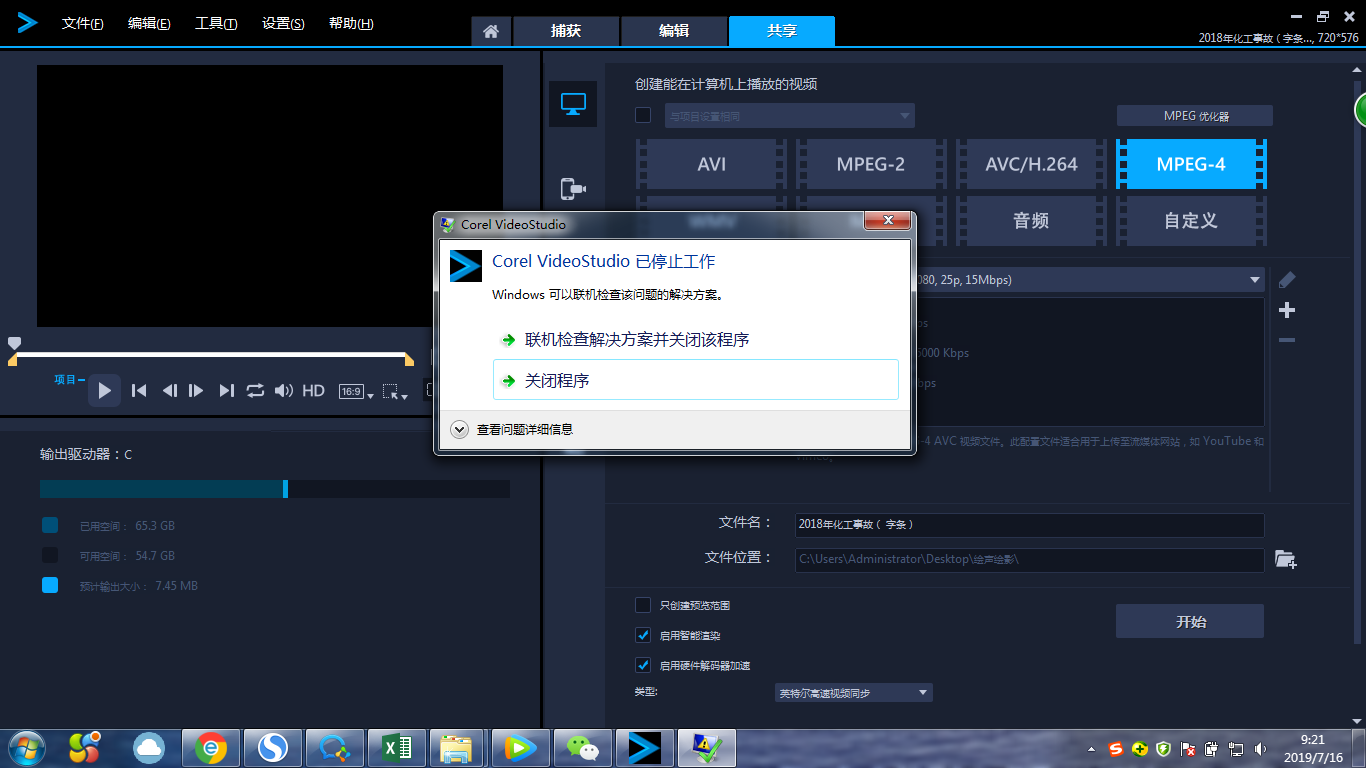Viewport: 1366px width, 768px height.
Task: Click the 预计输出大小 color swatch
Action: (x=50, y=585)
